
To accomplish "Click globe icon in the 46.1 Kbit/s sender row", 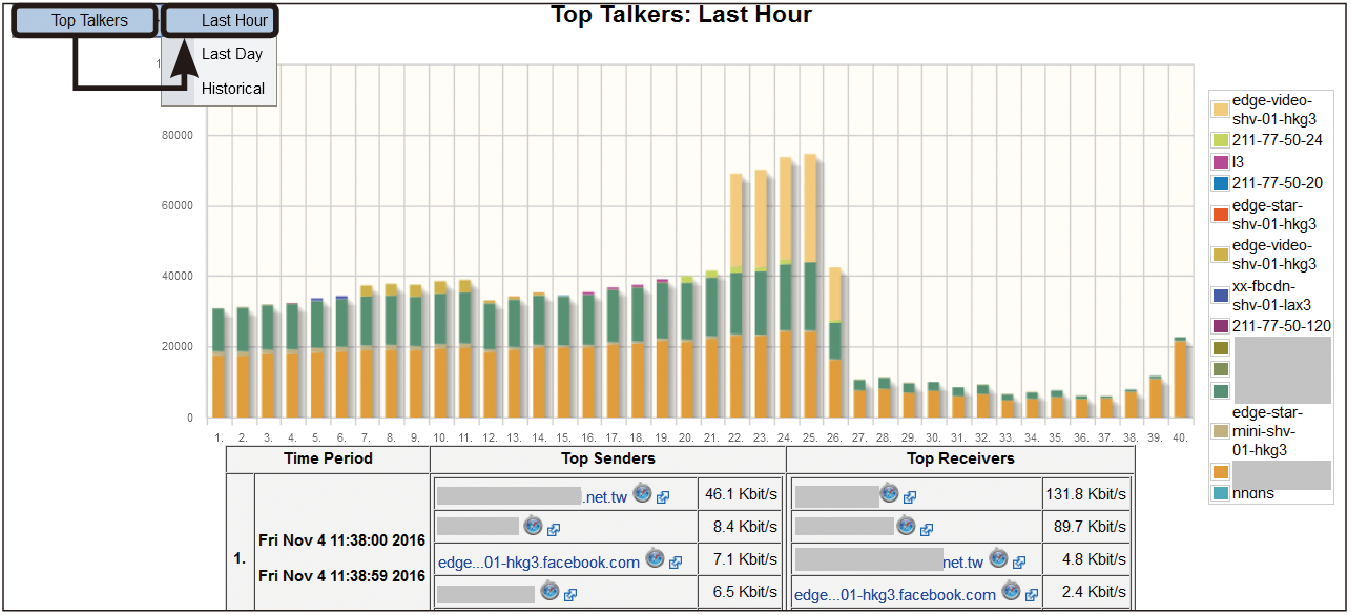I will (x=642, y=493).
